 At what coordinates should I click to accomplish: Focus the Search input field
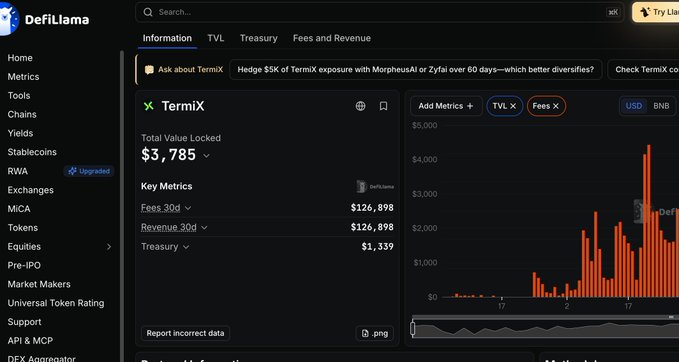point(379,12)
